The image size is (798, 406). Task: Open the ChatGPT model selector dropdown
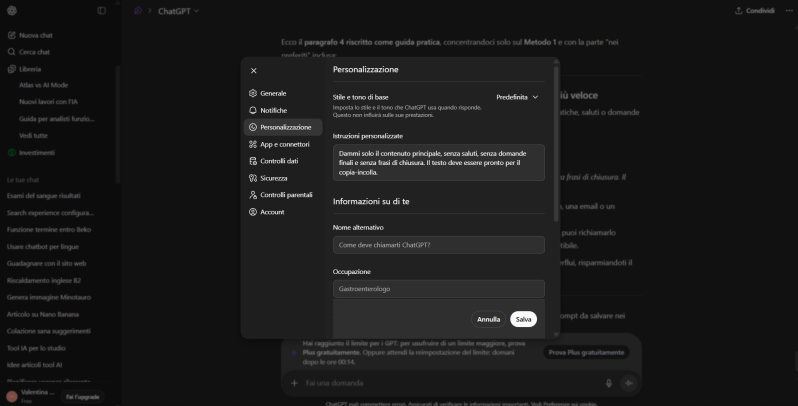point(178,11)
